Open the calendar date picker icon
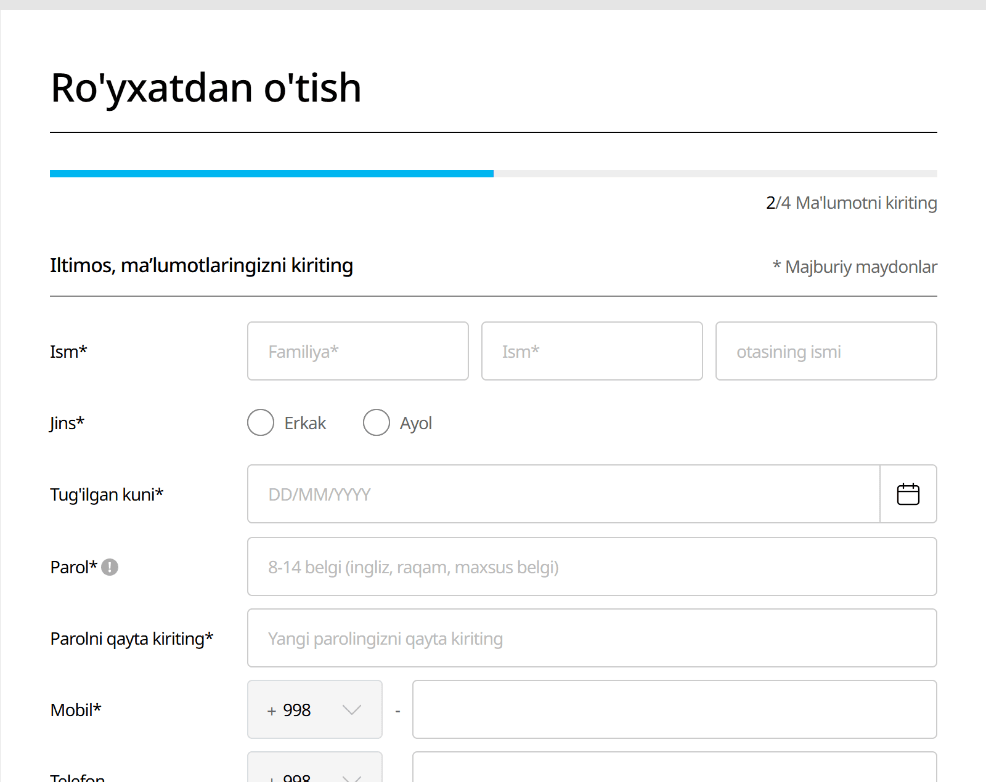Viewport: 986px width, 782px height. [x=907, y=494]
